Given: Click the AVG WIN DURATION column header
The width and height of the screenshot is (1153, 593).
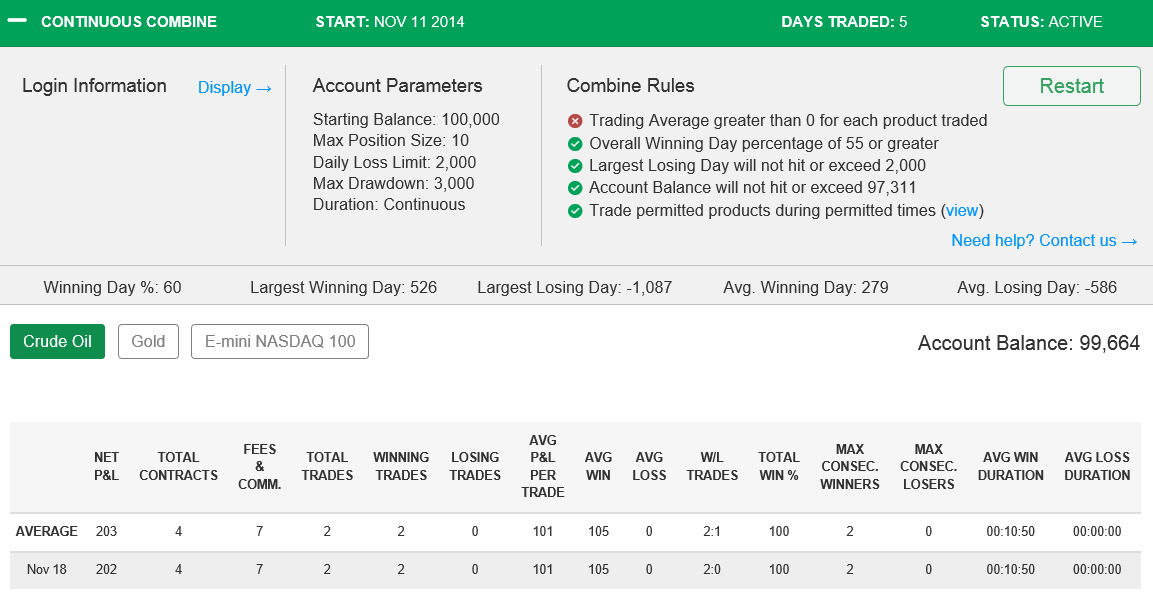Looking at the screenshot, I should pyautogui.click(x=1010, y=466).
